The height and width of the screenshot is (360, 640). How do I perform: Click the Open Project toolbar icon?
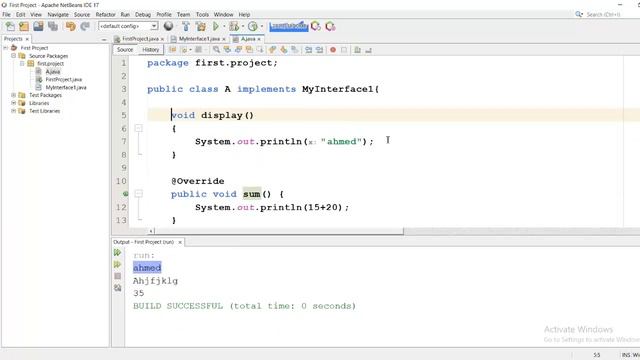[x=38, y=27]
